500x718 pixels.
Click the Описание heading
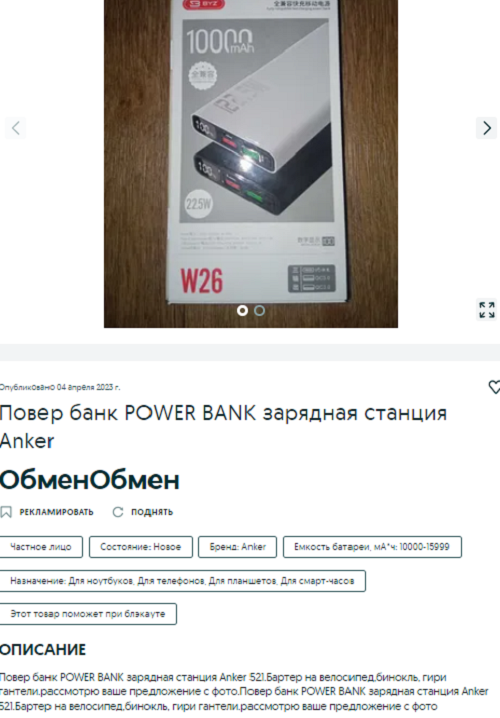[x=43, y=650]
